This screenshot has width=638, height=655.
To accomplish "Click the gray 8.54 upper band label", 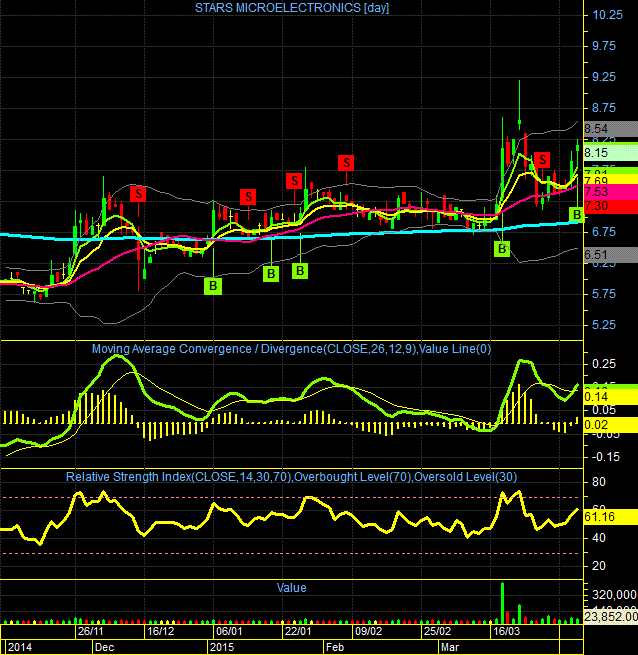I will tap(611, 129).
